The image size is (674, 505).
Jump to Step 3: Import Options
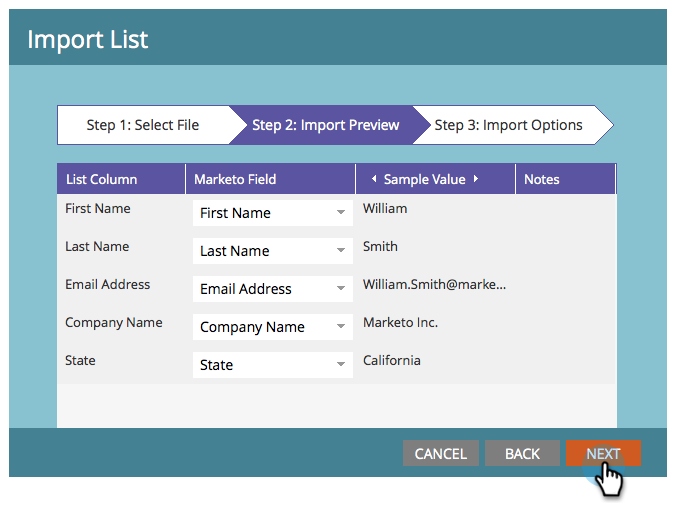click(508, 125)
